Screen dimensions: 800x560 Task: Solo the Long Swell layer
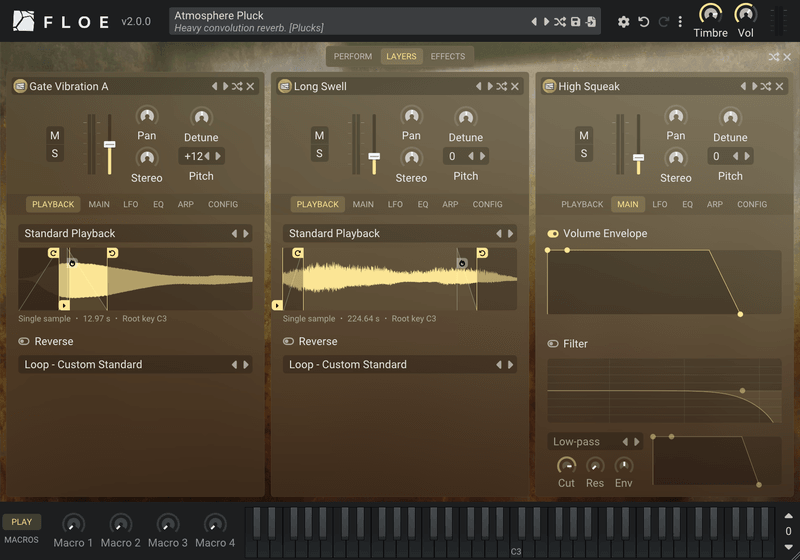(x=319, y=153)
